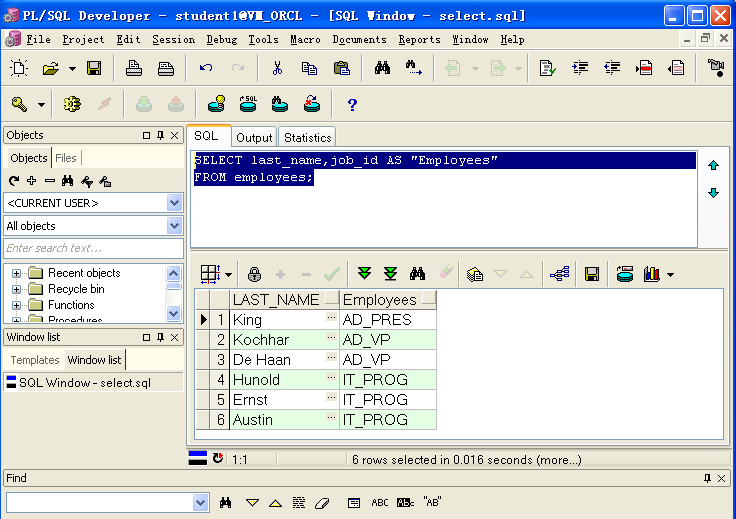
Task: Click the Explain plan lightbulb icon
Action: (216, 104)
